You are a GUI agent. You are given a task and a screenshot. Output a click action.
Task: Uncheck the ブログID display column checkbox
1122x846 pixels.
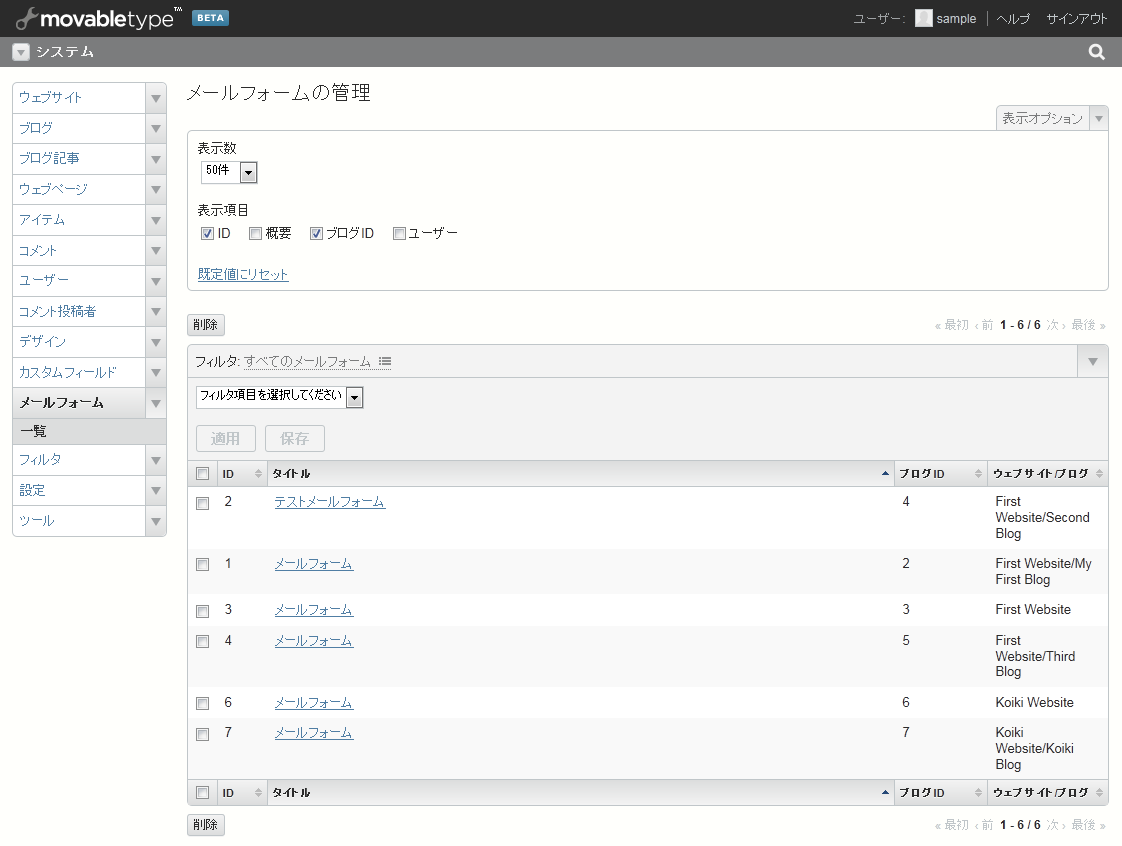[316, 234]
